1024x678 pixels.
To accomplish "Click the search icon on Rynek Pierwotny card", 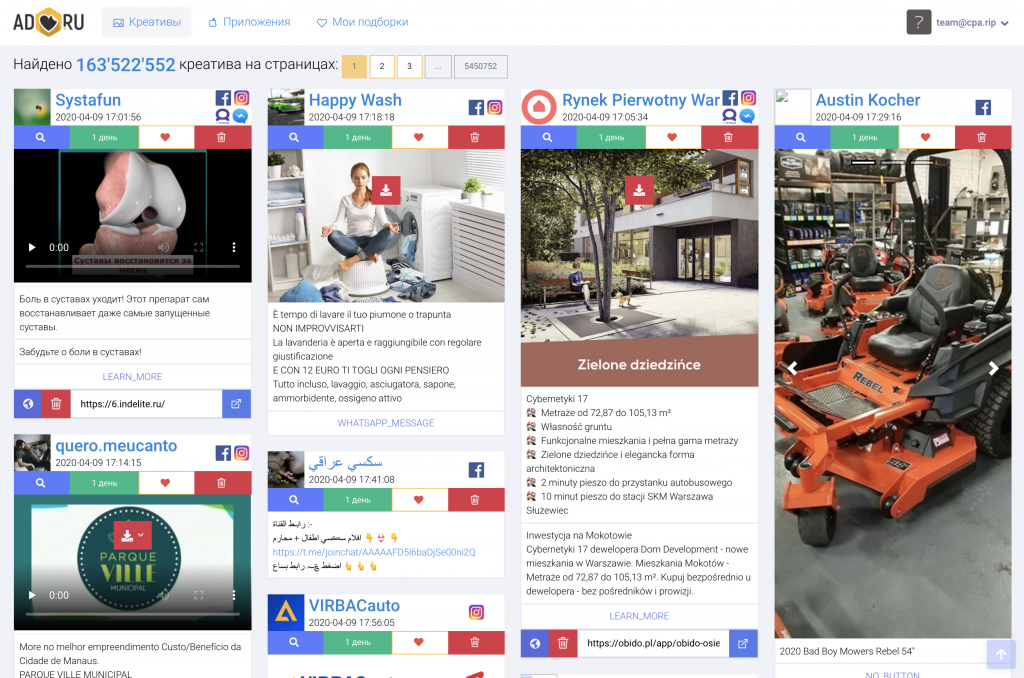I will [548, 137].
